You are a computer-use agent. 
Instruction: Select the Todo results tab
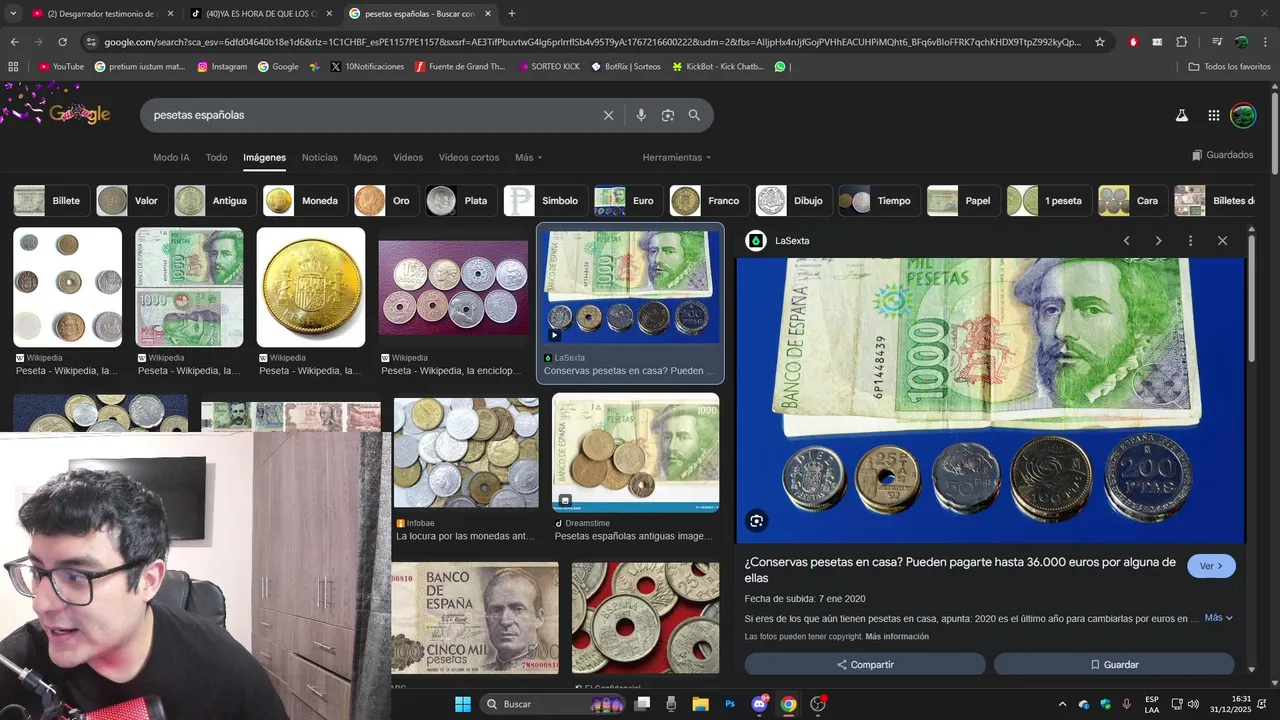tap(216, 158)
